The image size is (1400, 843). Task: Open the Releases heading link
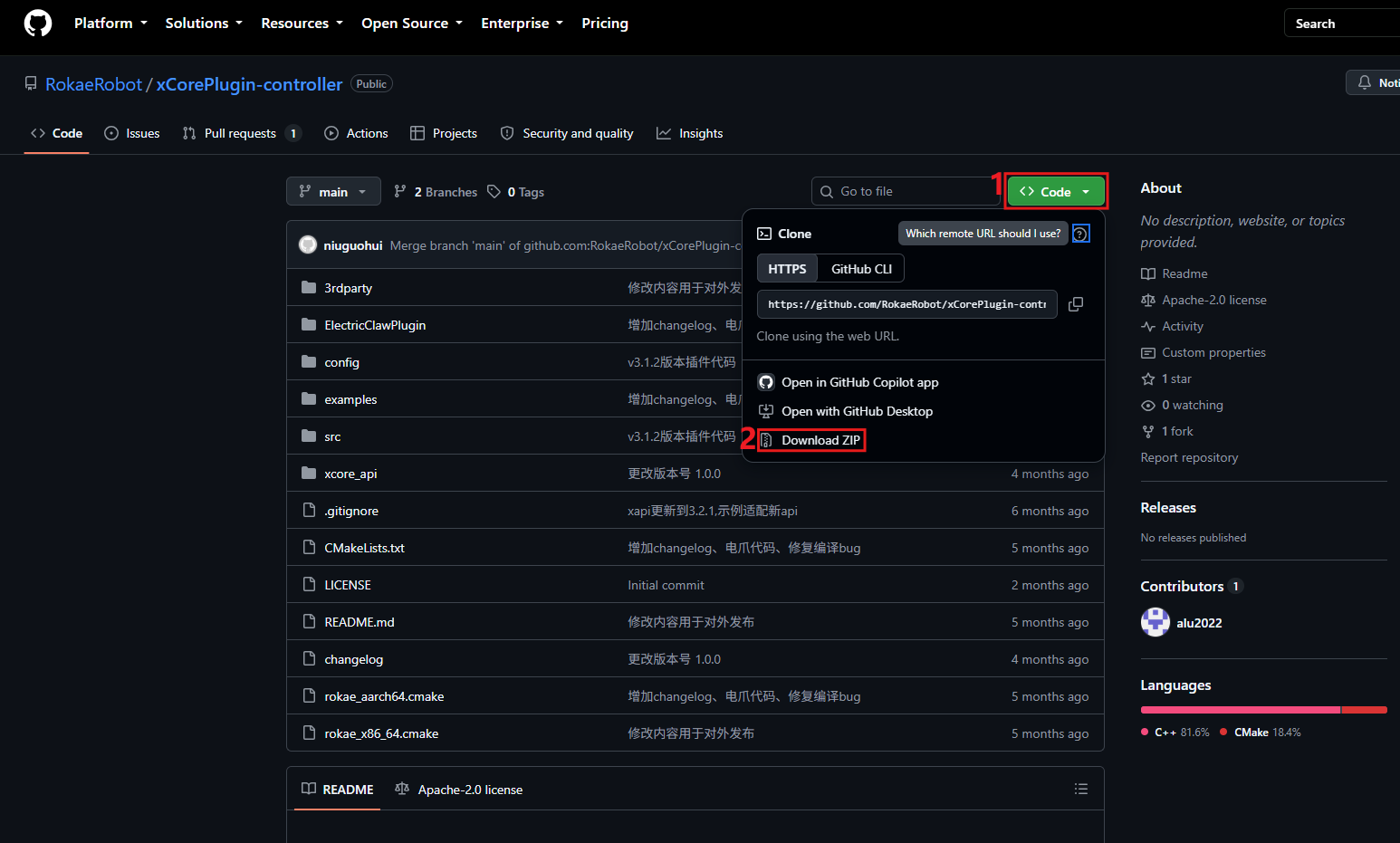click(x=1168, y=508)
